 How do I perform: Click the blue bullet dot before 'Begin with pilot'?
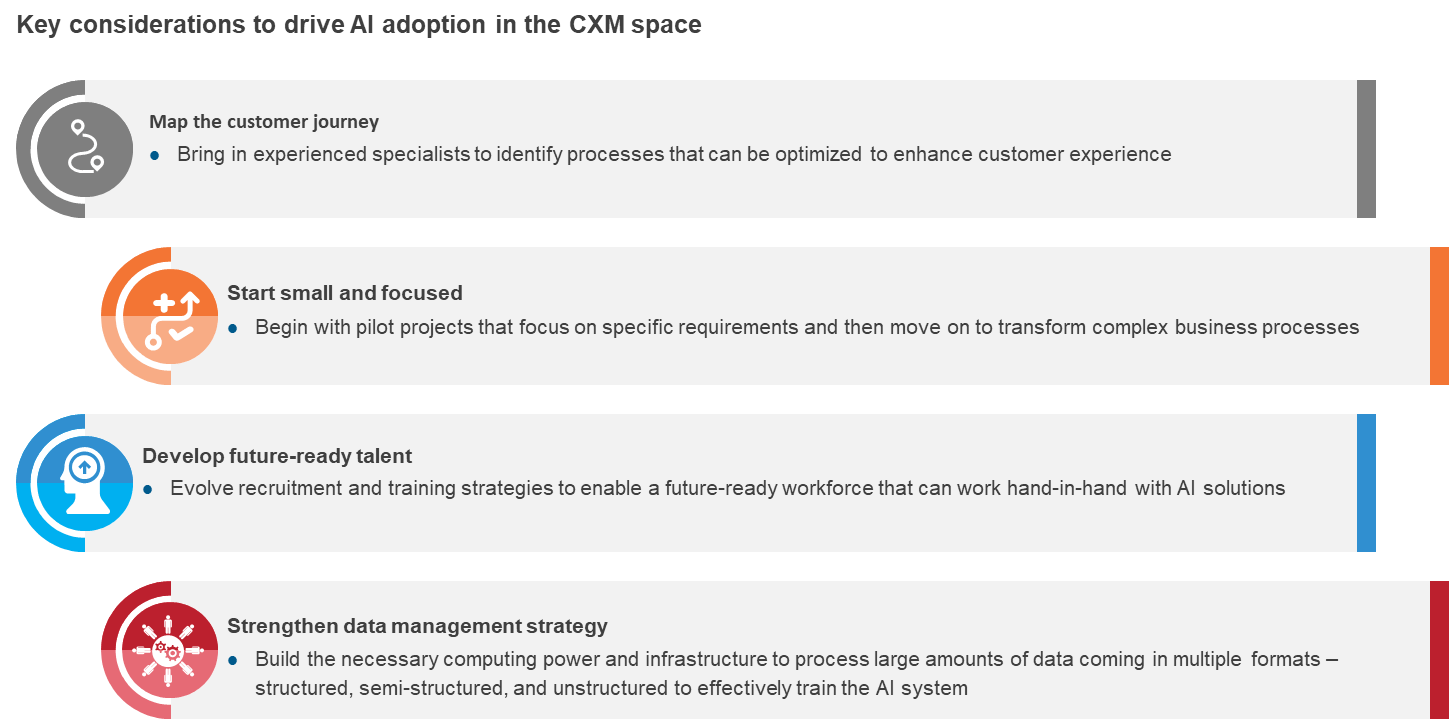coord(233,327)
